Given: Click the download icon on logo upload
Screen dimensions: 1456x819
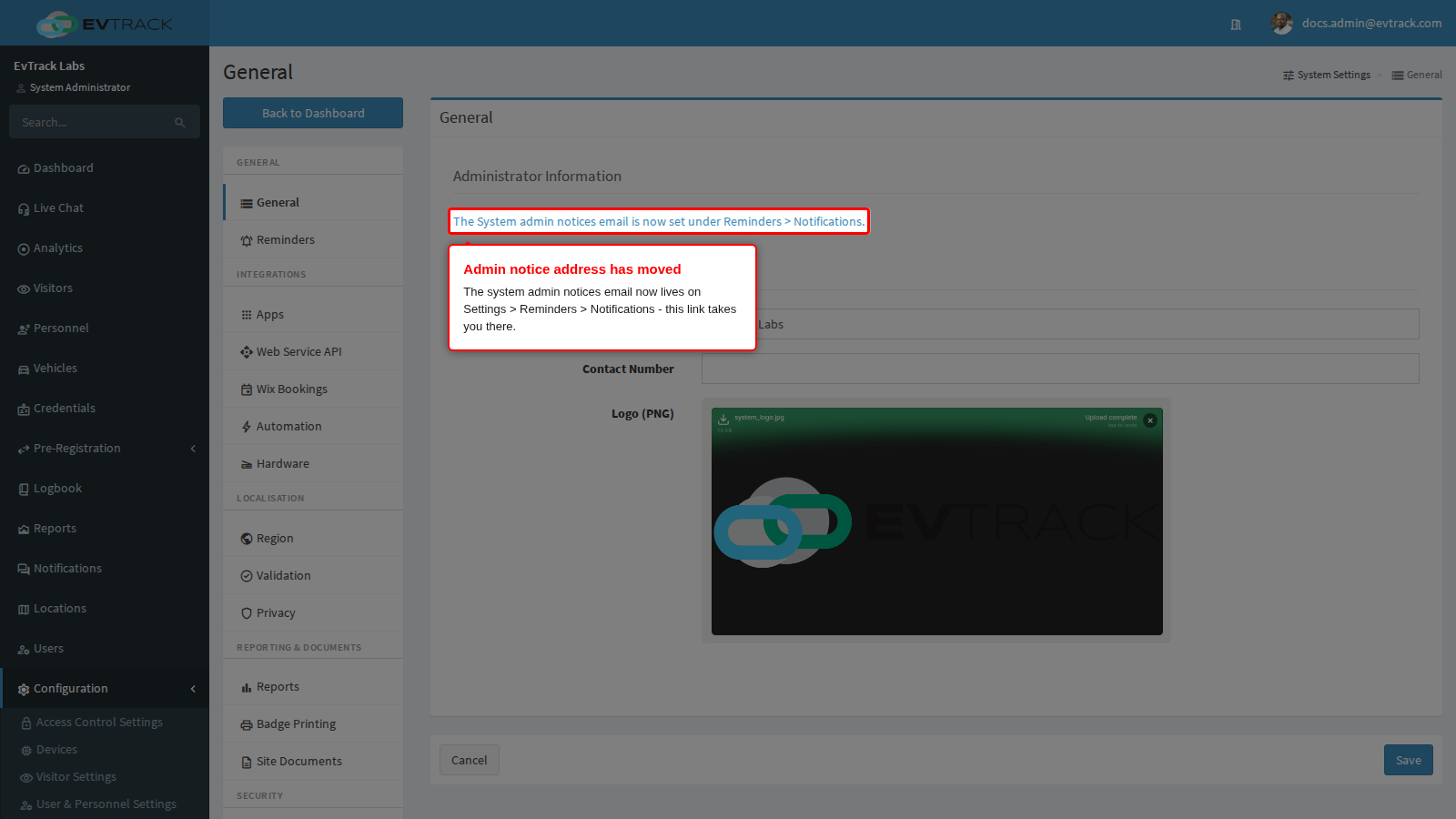Looking at the screenshot, I should (723, 420).
